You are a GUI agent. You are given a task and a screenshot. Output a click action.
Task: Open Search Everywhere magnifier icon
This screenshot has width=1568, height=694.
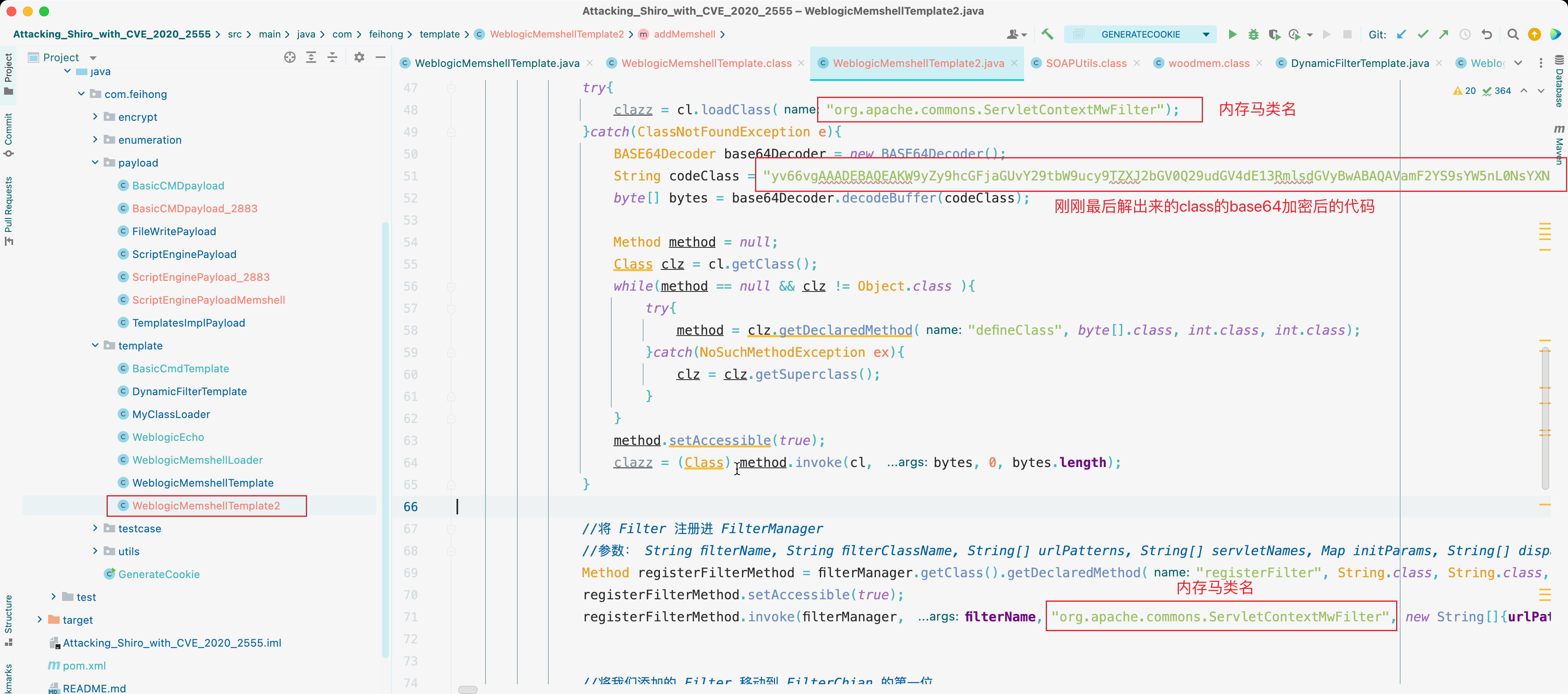pyautogui.click(x=1512, y=34)
